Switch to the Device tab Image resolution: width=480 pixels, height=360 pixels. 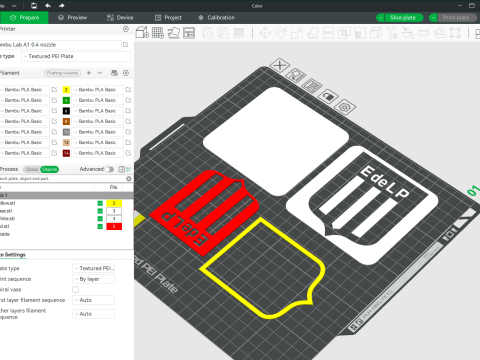[120, 18]
